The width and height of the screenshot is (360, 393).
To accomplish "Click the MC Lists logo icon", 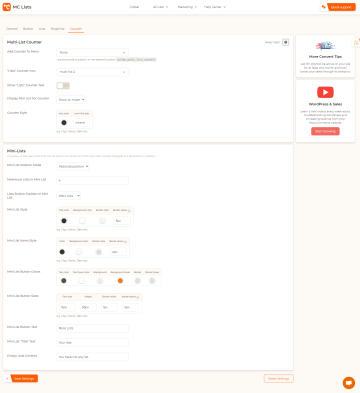I will coord(7,7).
